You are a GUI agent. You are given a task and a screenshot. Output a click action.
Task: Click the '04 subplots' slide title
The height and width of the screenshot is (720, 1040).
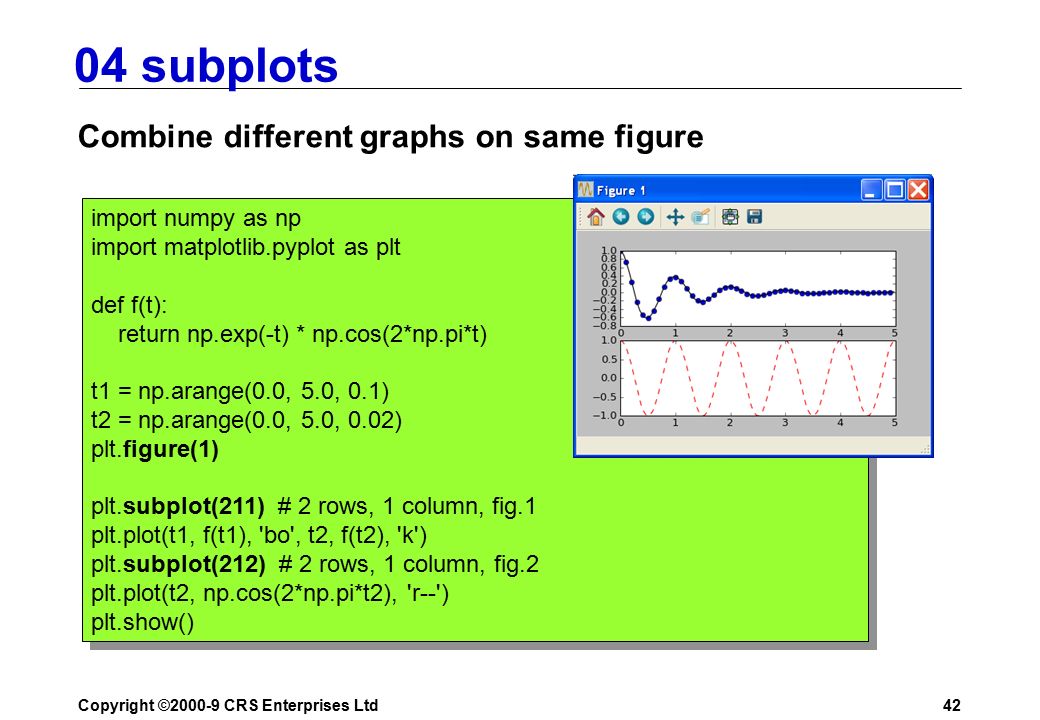point(206,66)
